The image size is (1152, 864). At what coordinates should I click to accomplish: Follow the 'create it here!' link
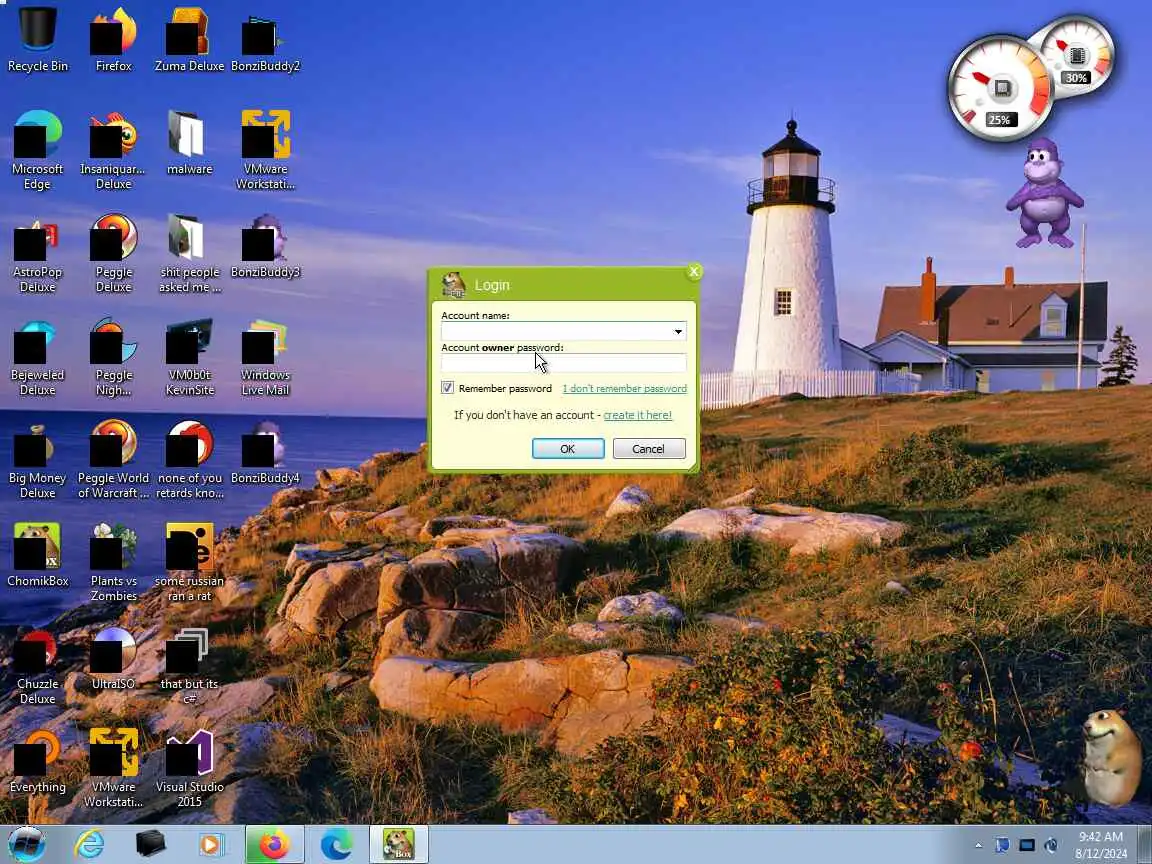[638, 415]
